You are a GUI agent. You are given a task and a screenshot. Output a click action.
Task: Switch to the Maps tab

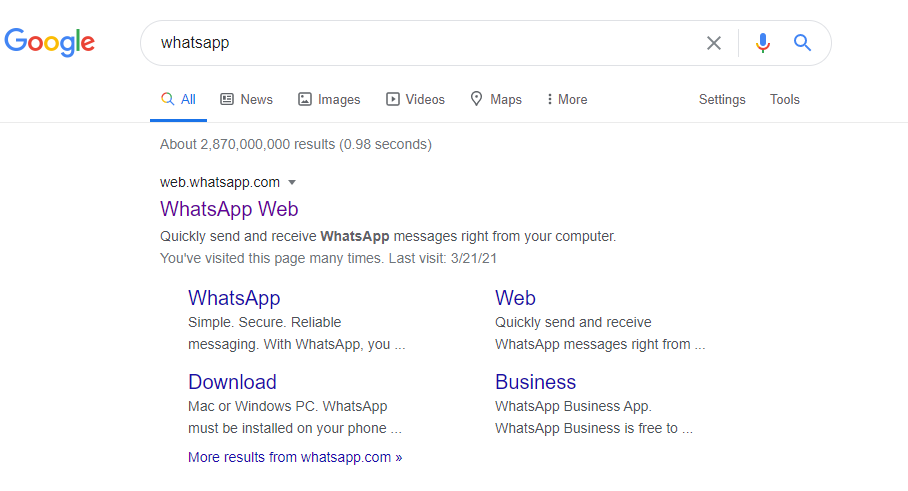pyautogui.click(x=496, y=99)
